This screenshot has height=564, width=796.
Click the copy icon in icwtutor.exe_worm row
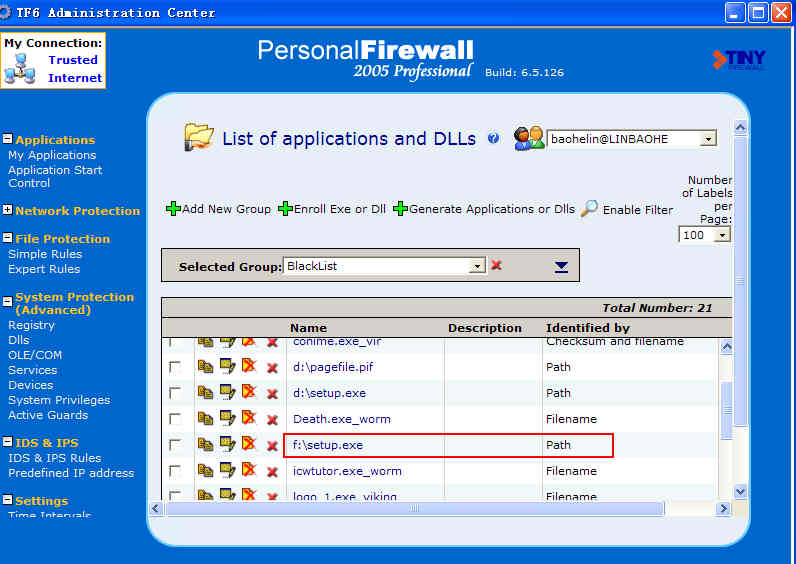[205, 470]
